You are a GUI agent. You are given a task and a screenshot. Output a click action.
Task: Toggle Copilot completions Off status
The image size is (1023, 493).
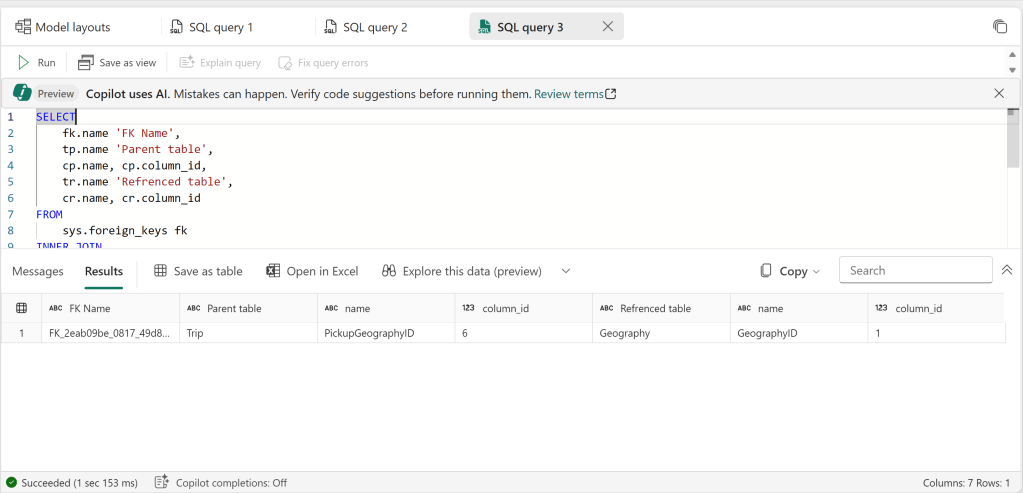tap(231, 483)
